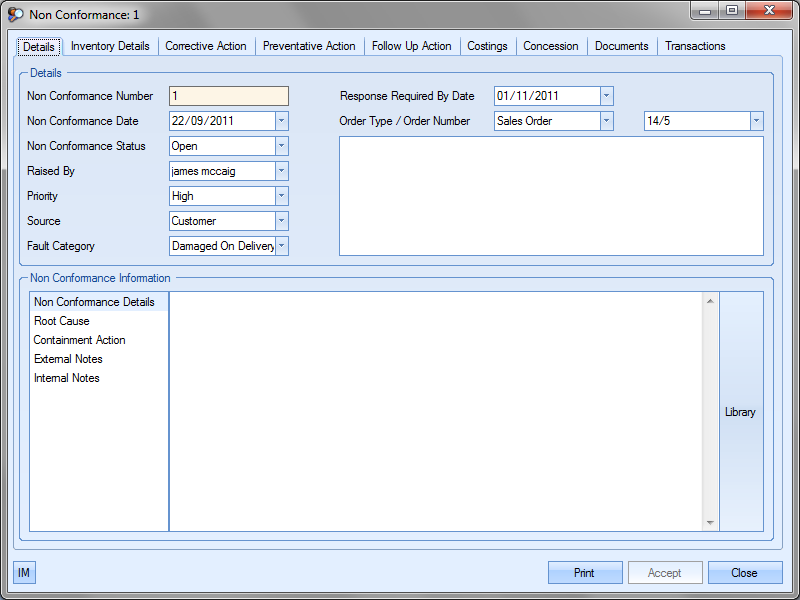This screenshot has width=800, height=600.
Task: Open the Raised By dropdown
Action: point(281,171)
